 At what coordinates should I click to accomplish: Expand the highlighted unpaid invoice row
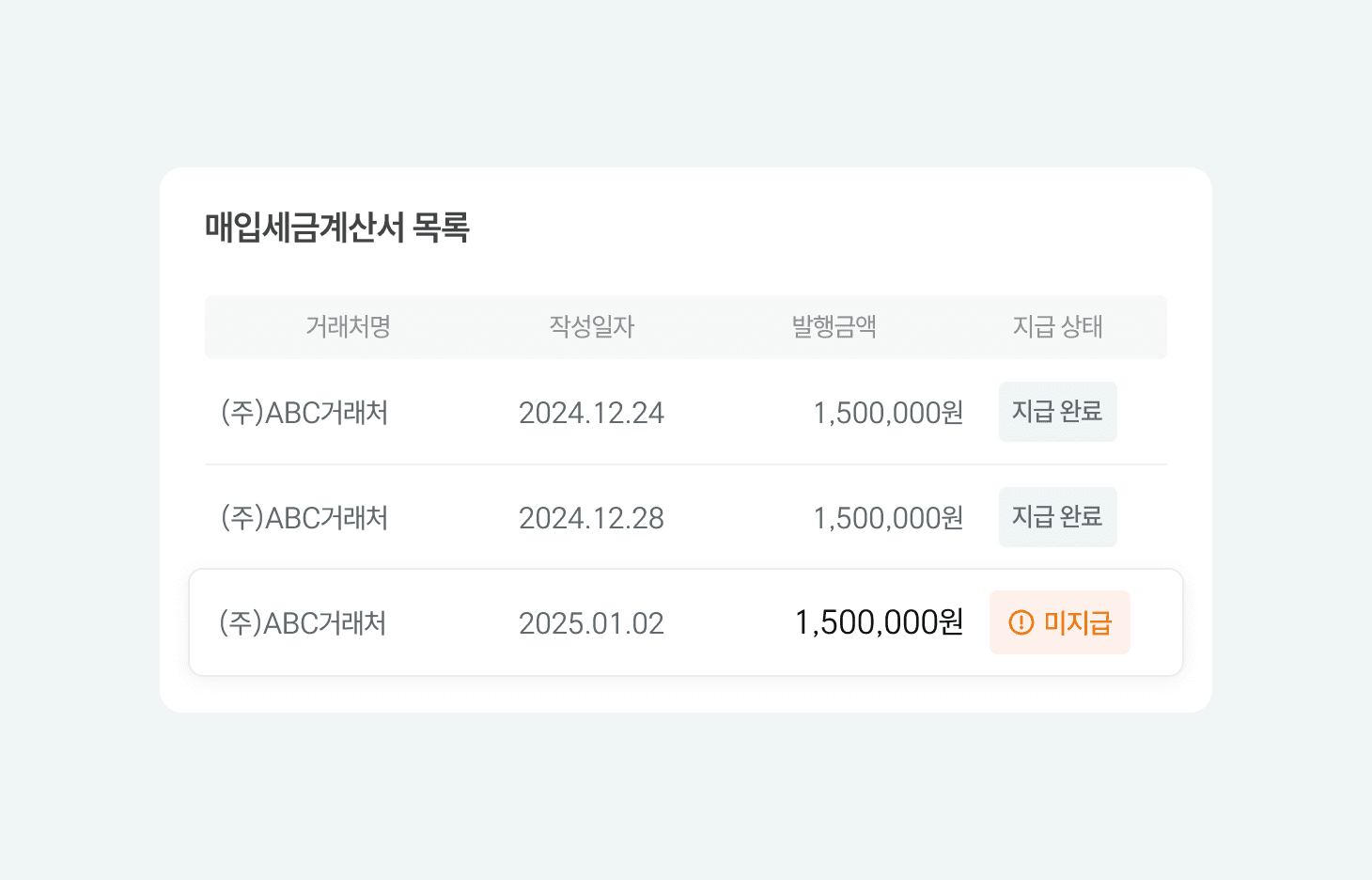tap(686, 621)
